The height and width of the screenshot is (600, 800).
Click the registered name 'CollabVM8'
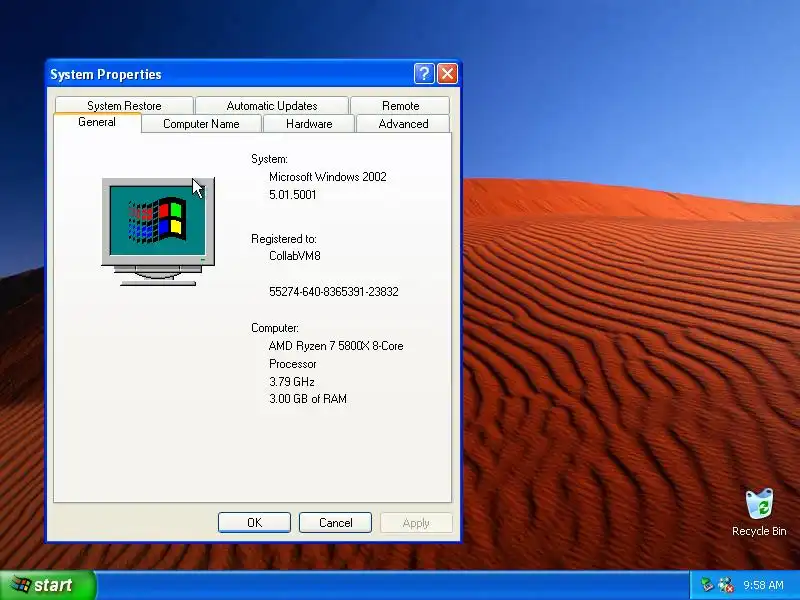[x=294, y=256]
